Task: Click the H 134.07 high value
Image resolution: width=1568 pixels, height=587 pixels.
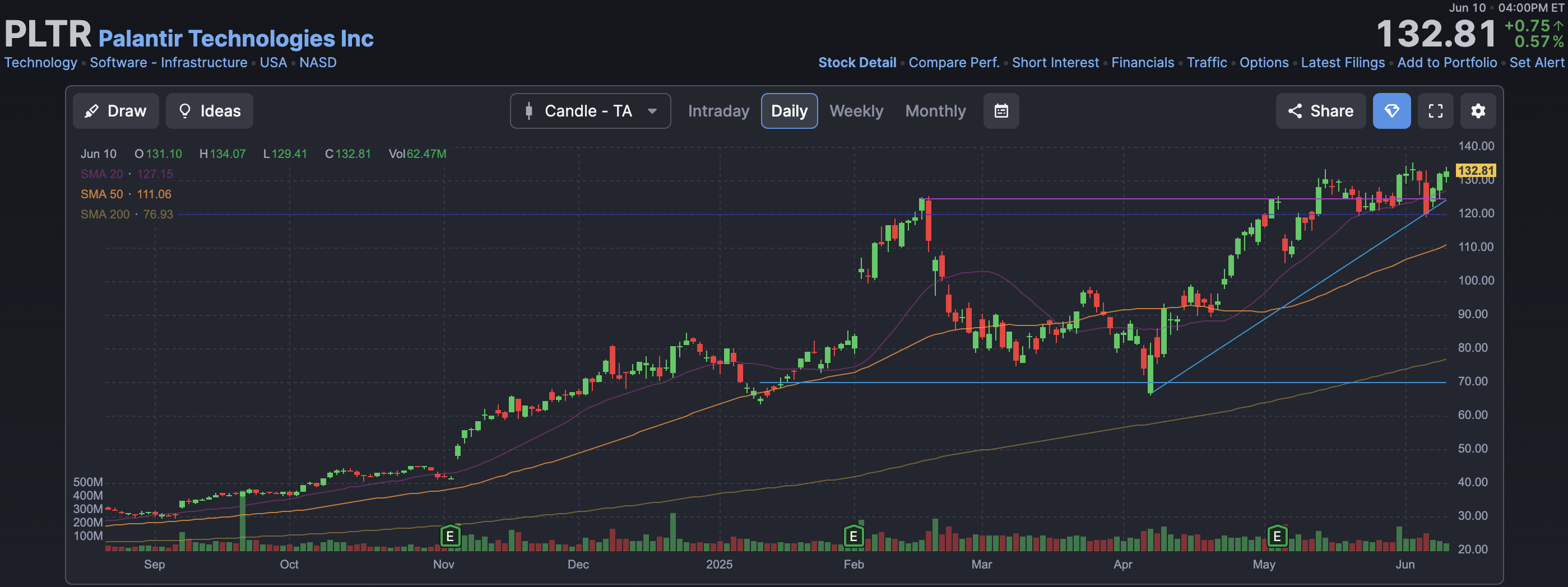Action: coord(222,154)
